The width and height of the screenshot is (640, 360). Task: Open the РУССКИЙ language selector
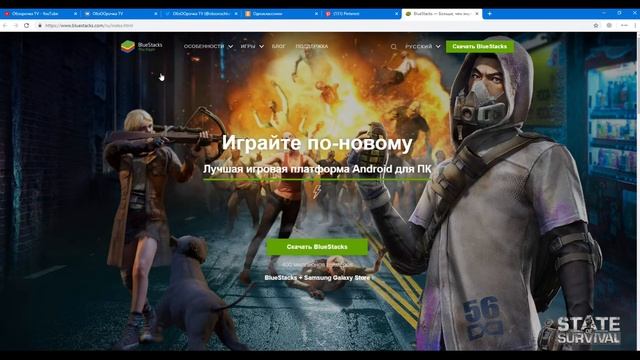(x=423, y=47)
